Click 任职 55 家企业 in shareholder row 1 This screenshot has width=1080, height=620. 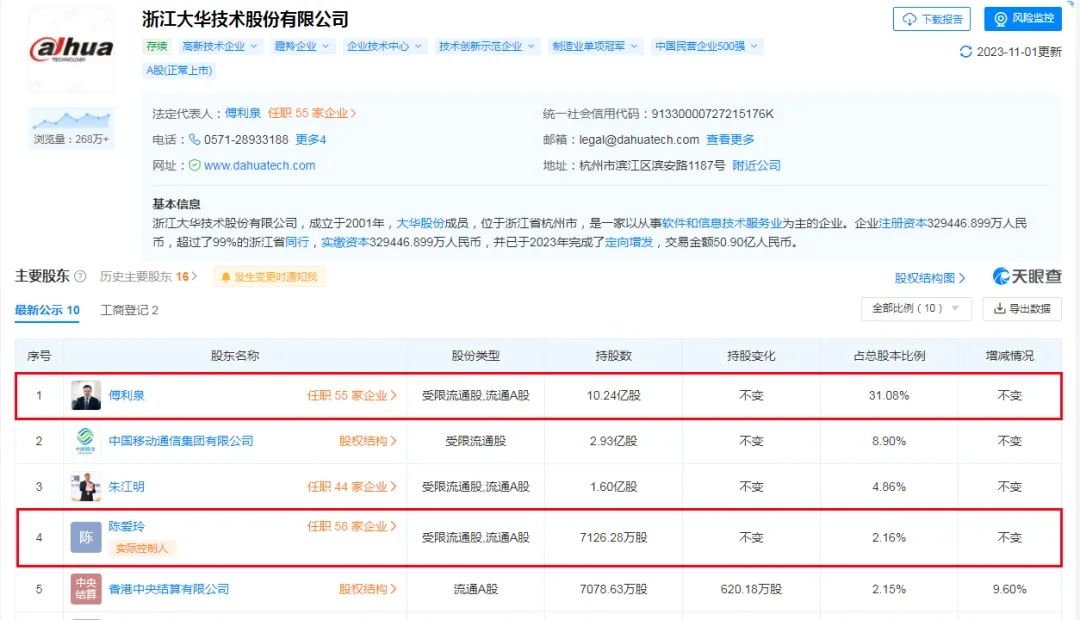pyautogui.click(x=352, y=395)
